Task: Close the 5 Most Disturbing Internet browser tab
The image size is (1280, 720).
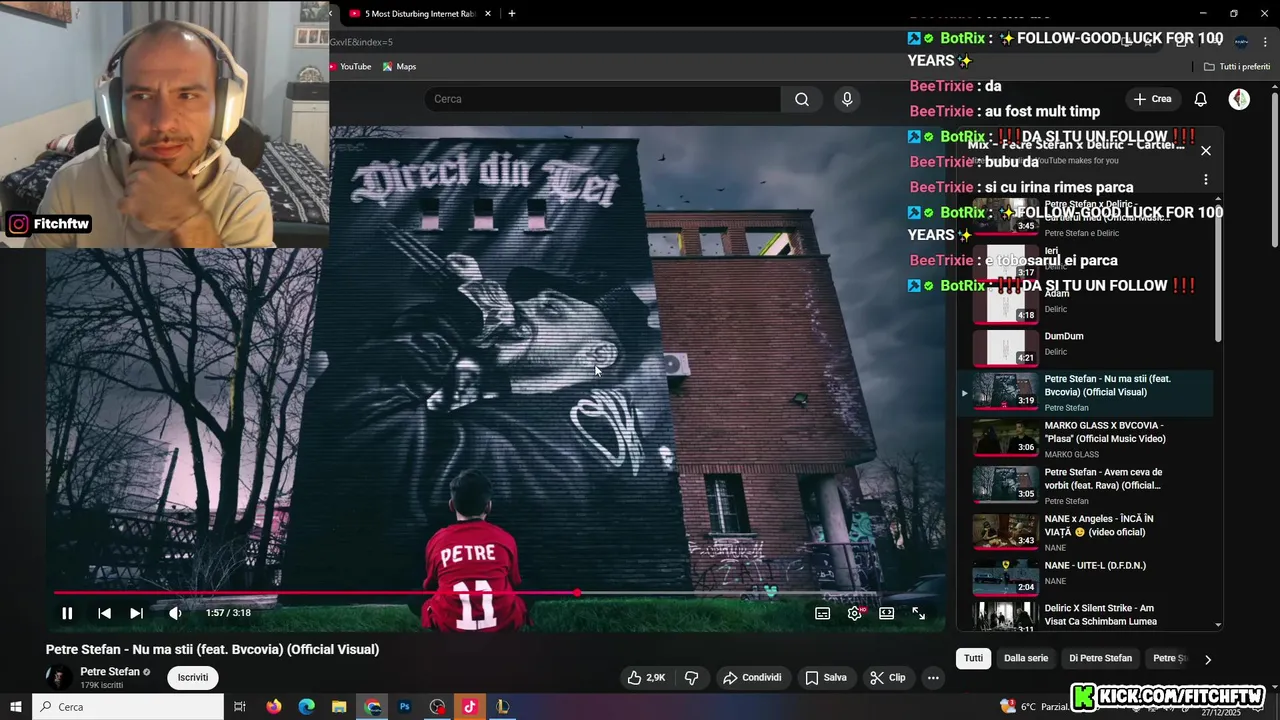Action: pyautogui.click(x=488, y=14)
